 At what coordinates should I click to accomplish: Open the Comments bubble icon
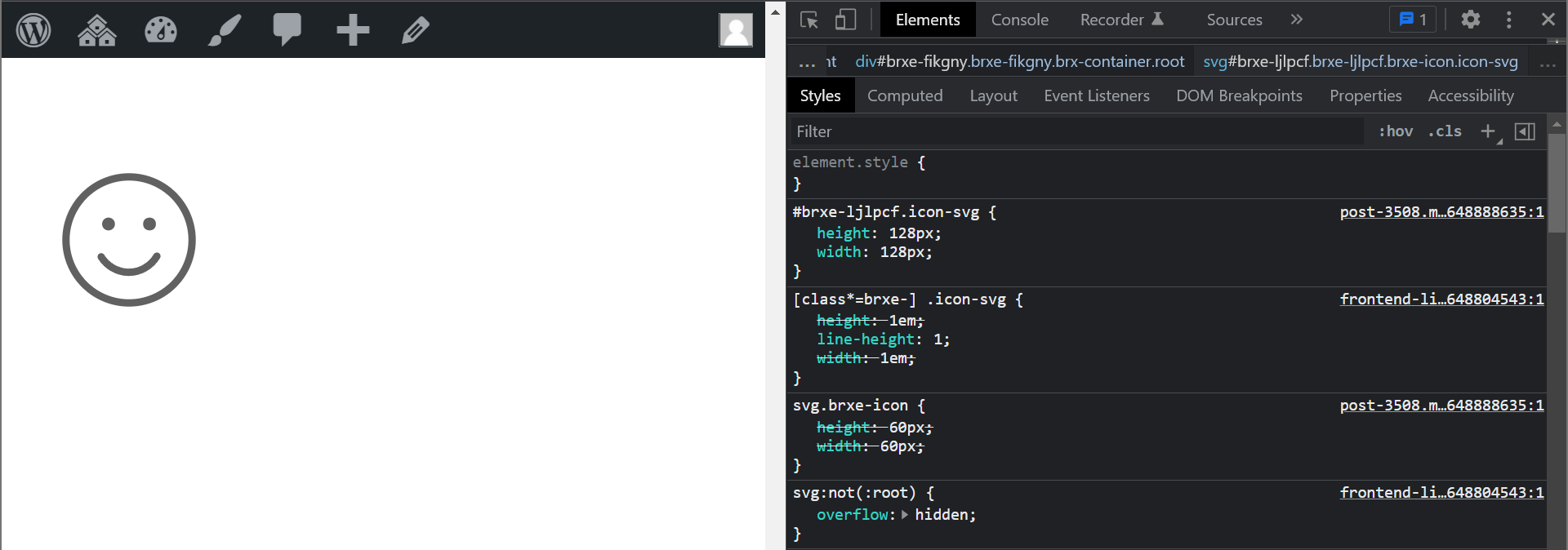(287, 29)
